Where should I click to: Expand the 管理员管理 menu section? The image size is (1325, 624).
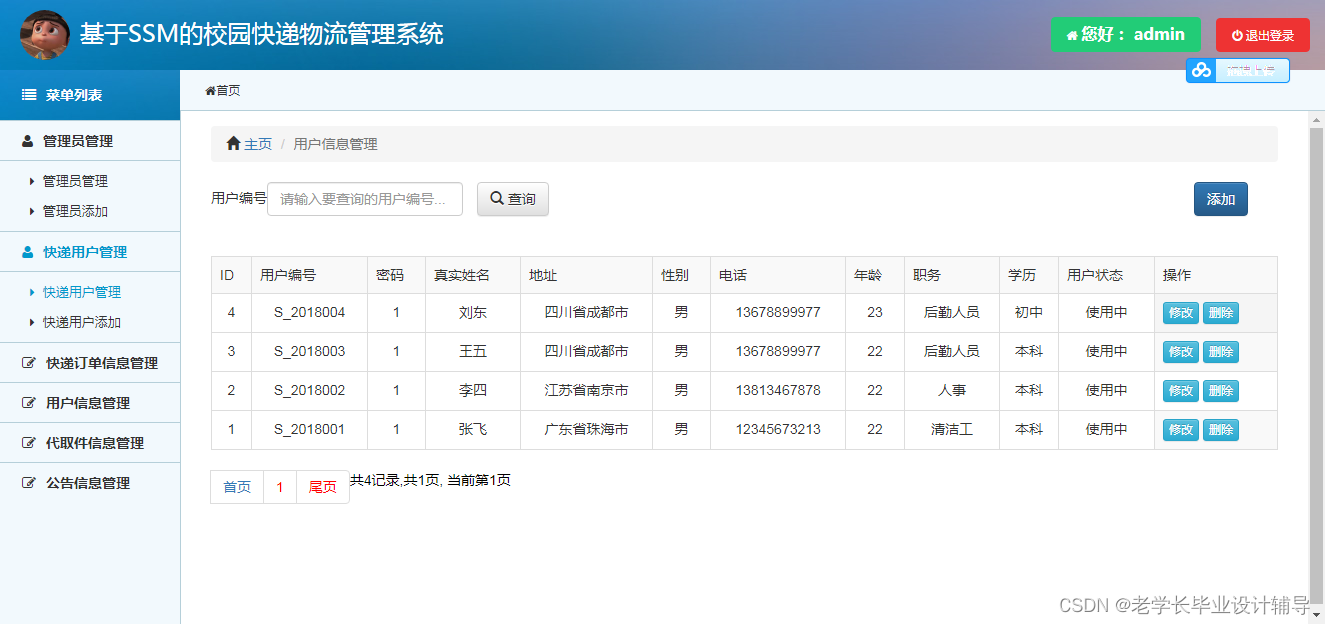pos(90,141)
